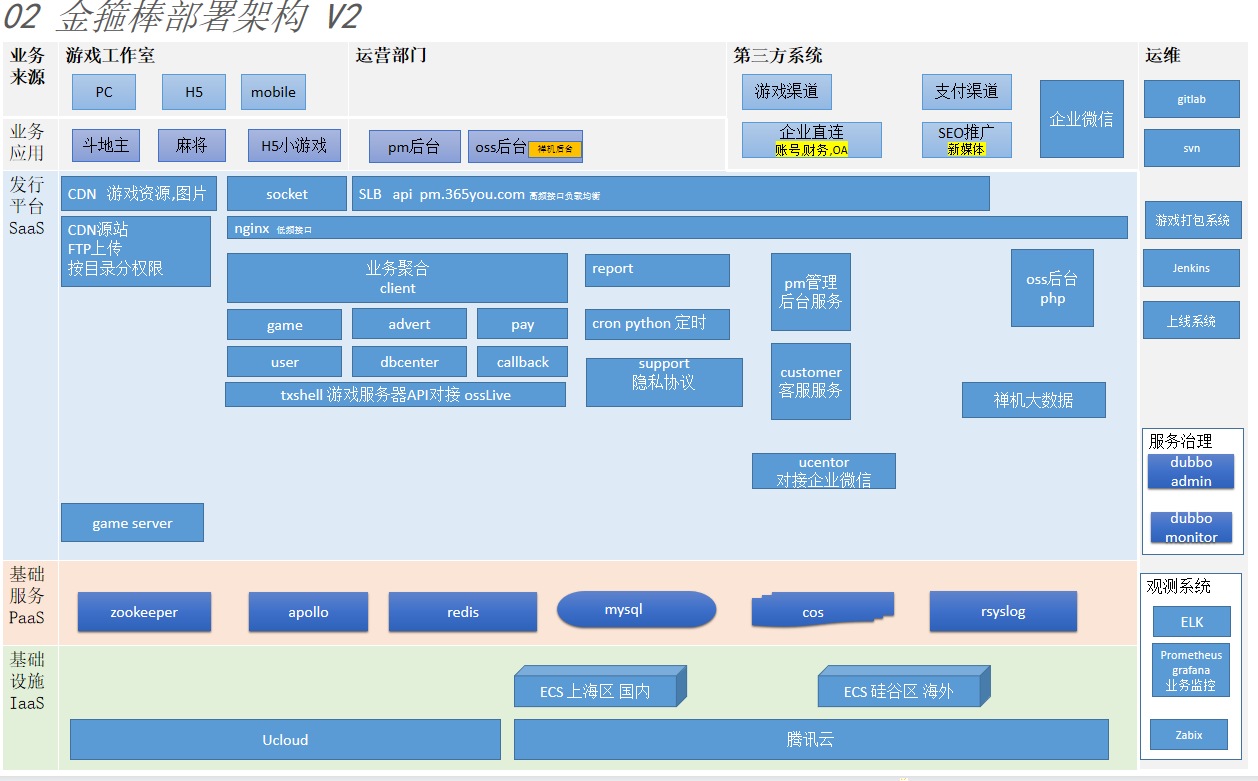This screenshot has height=781, width=1258.
Task: Select the CDN源站 FTP上传 box
Action: click(136, 251)
